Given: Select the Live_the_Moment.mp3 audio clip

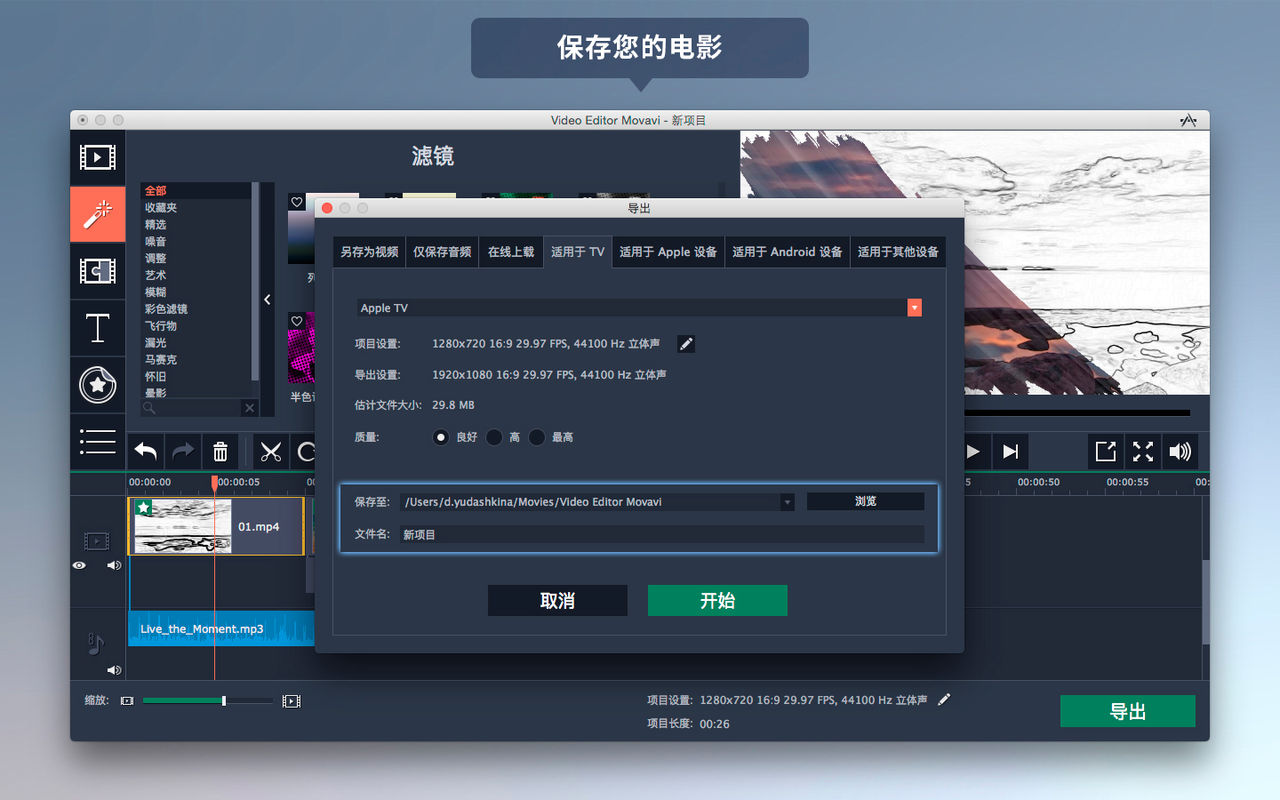Looking at the screenshot, I should 221,629.
